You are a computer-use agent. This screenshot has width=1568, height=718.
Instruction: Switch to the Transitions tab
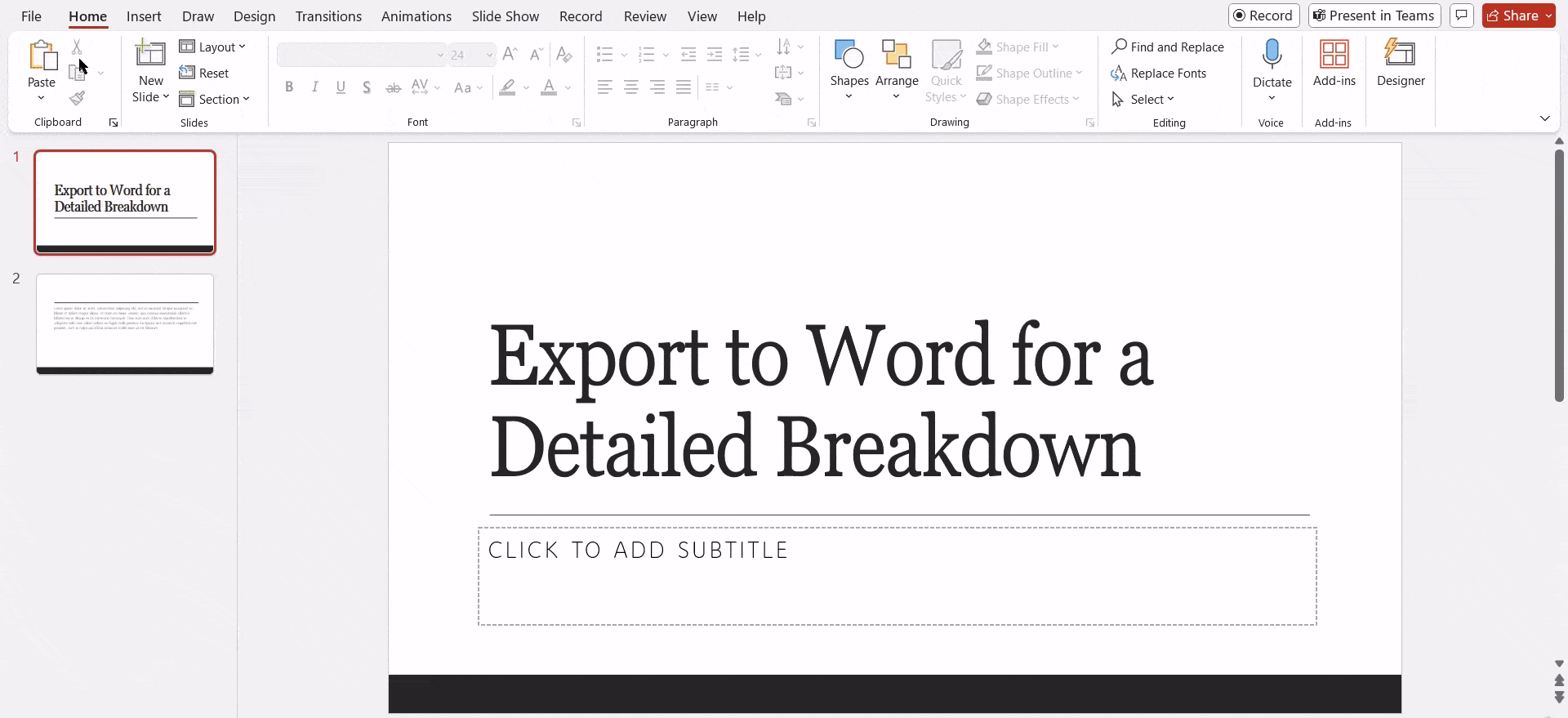click(x=328, y=16)
